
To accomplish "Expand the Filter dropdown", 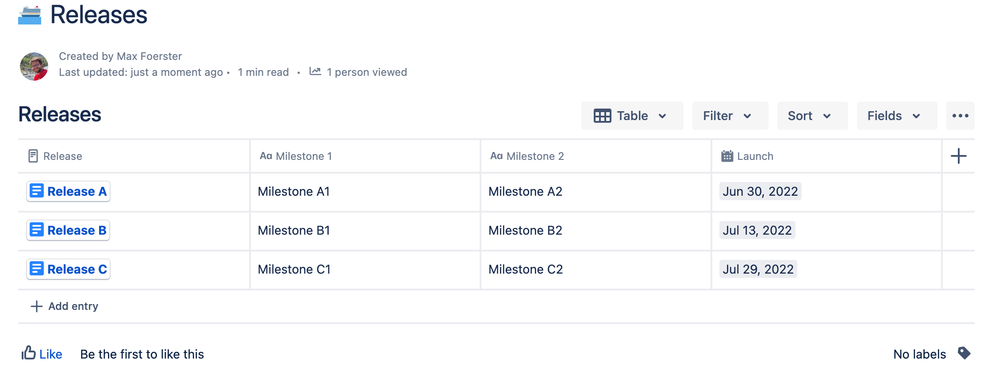I will click(730, 116).
